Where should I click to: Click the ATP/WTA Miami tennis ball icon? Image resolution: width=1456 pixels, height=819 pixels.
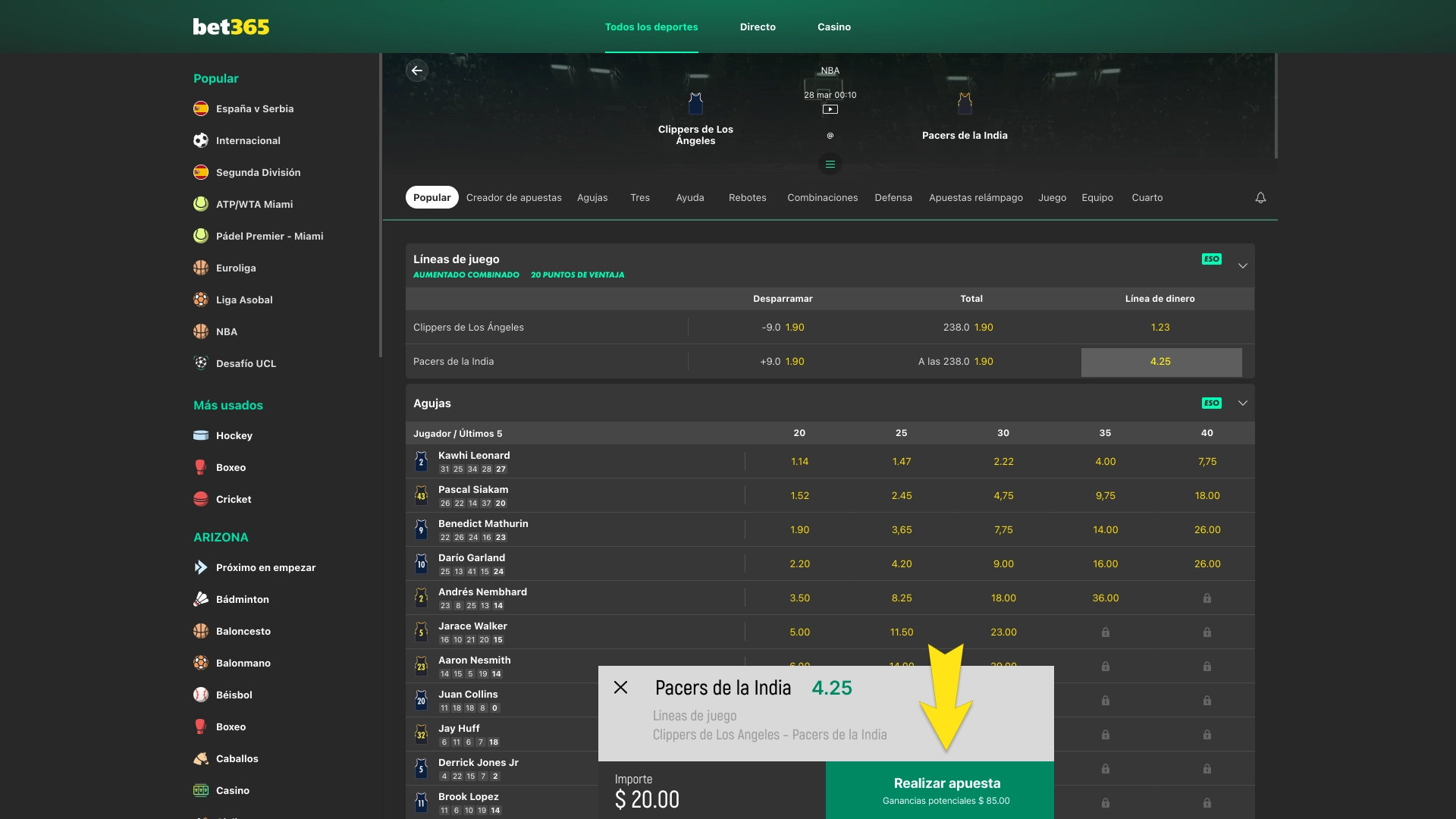[201, 204]
